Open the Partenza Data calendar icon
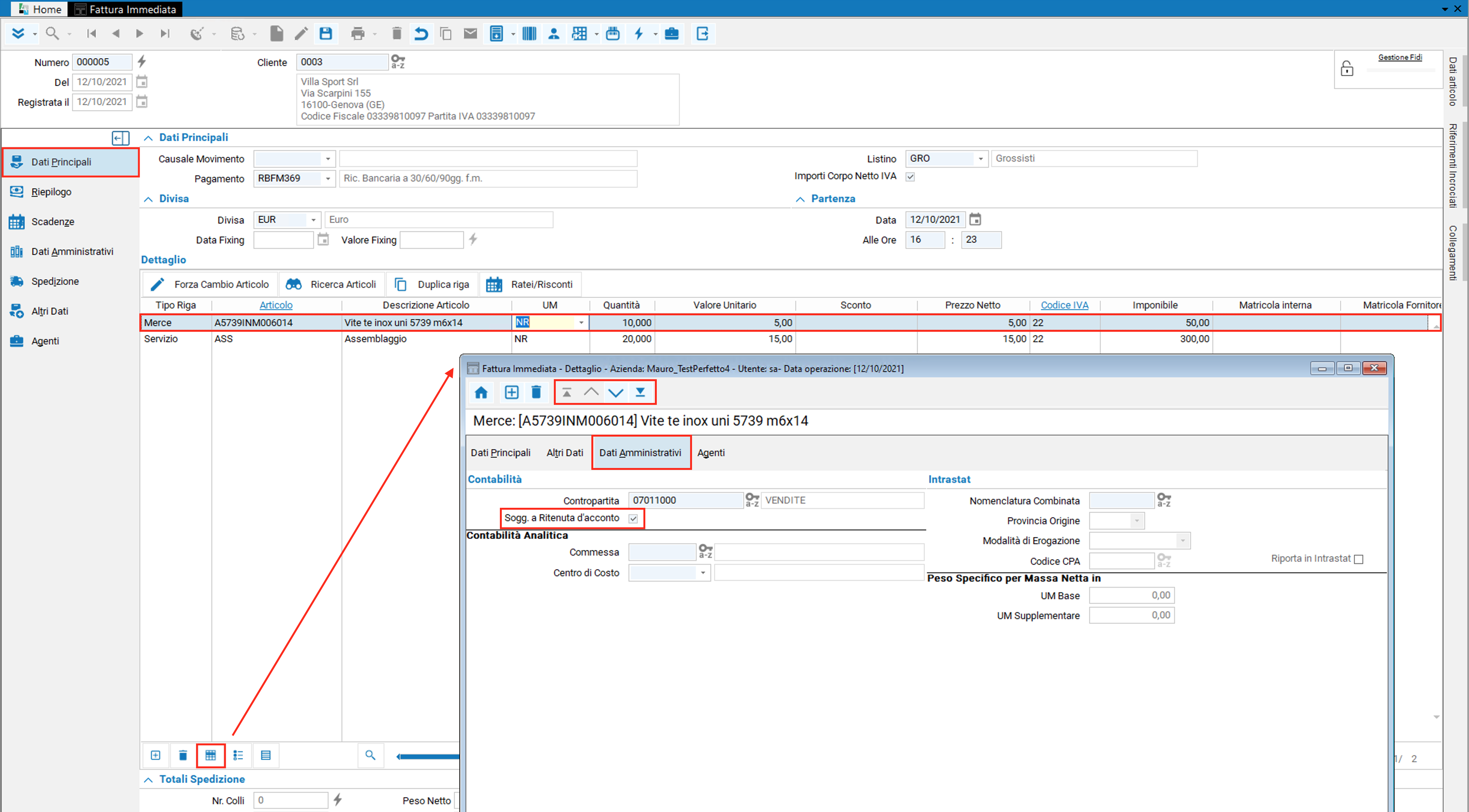The image size is (1469, 812). pos(975,220)
